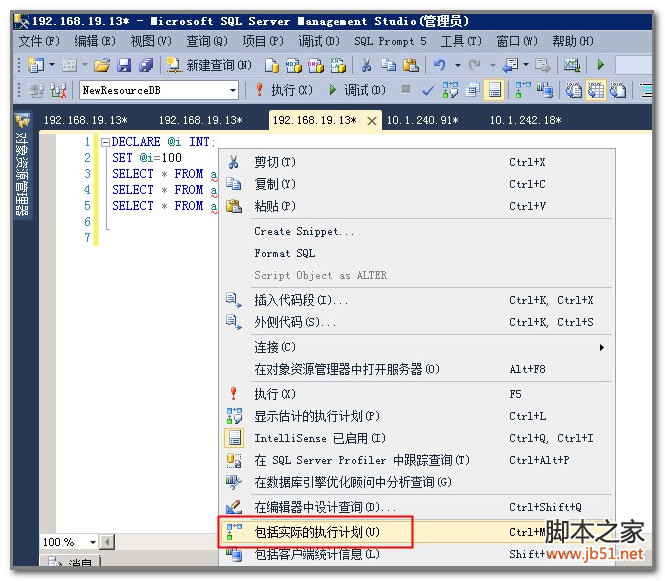The image size is (665, 581).
Task: Choose 插入代码段(I)... menu entry
Action: point(417,300)
